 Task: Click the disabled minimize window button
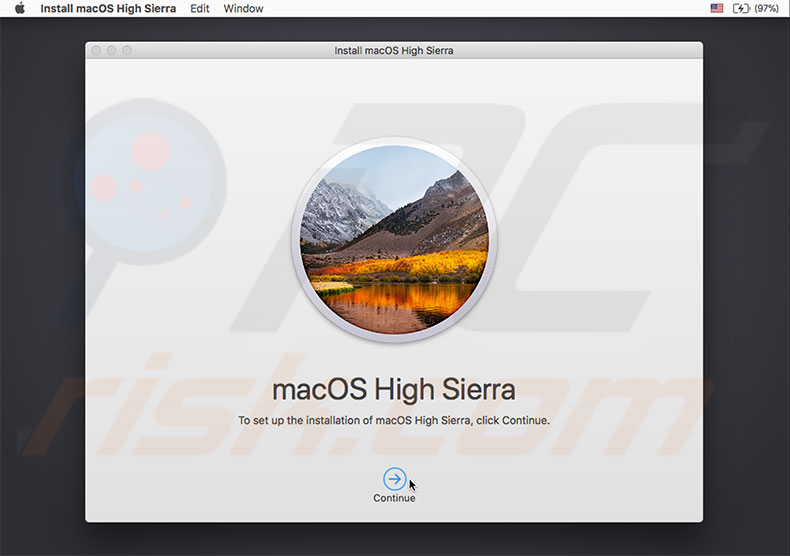112,50
